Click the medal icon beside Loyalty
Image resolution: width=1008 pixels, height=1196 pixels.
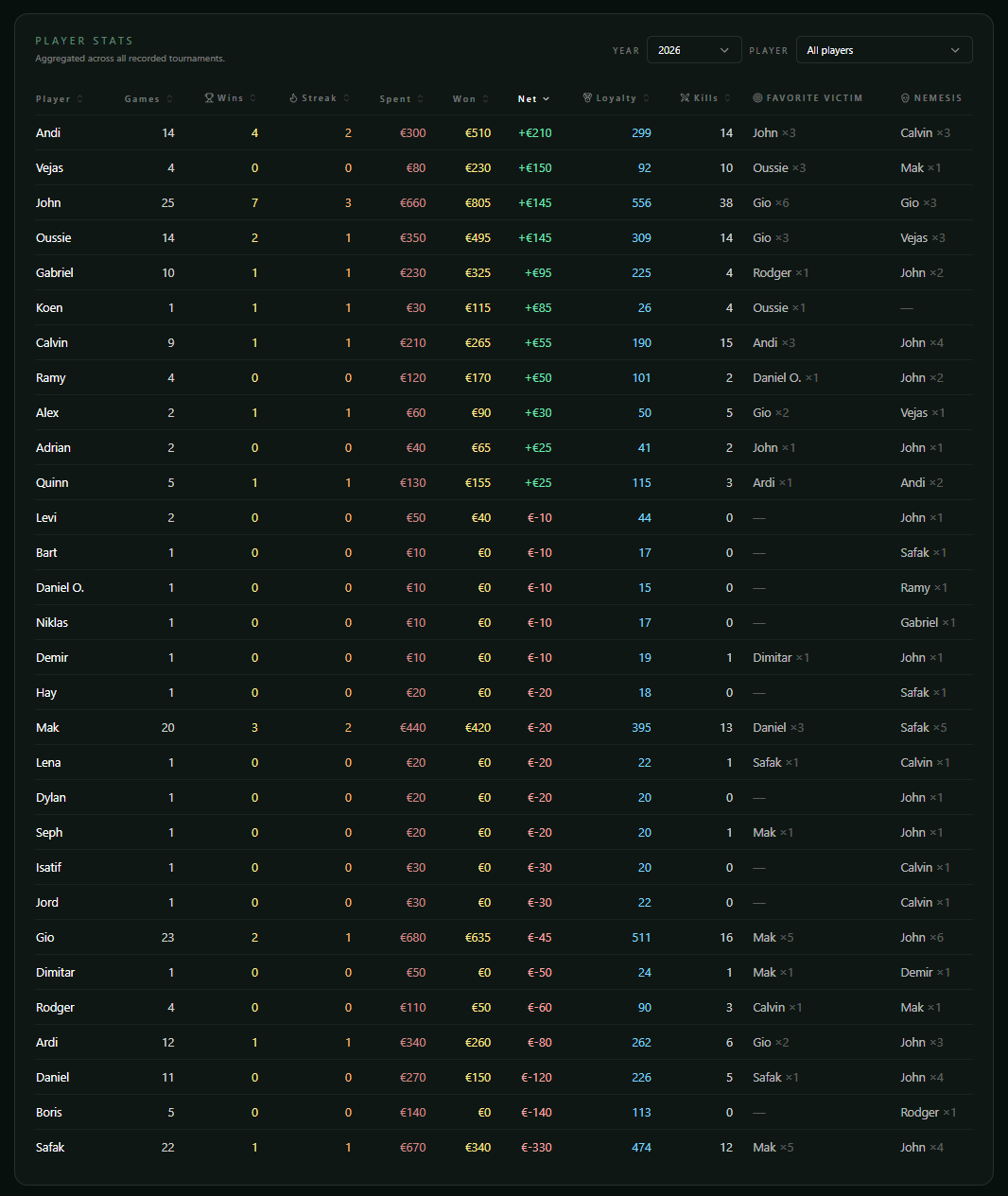click(587, 98)
